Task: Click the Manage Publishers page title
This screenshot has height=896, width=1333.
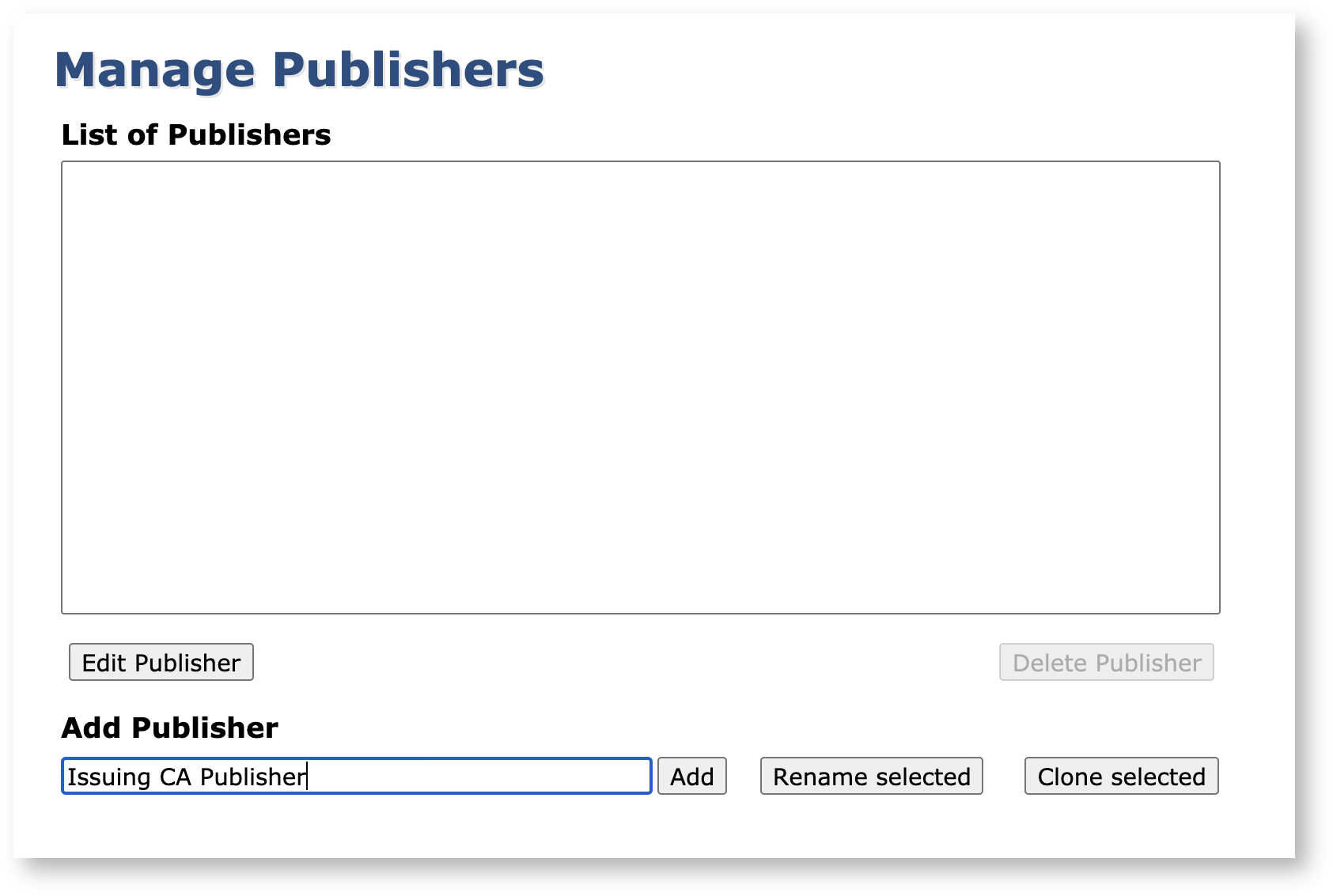Action: click(x=299, y=70)
